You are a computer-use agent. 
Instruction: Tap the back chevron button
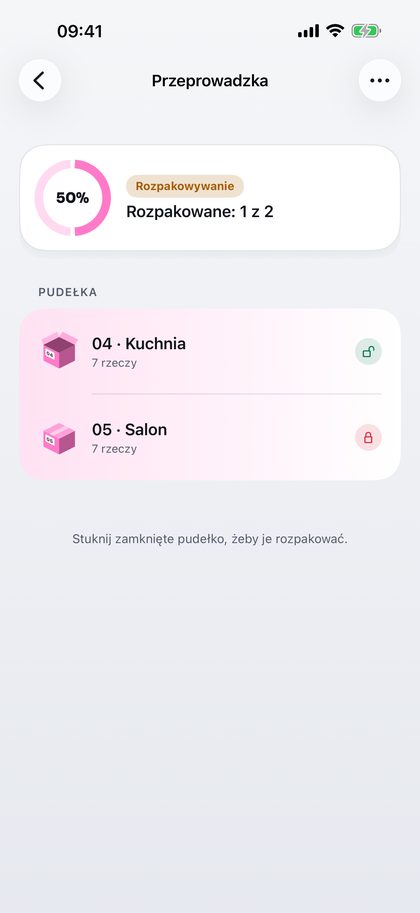pos(40,80)
